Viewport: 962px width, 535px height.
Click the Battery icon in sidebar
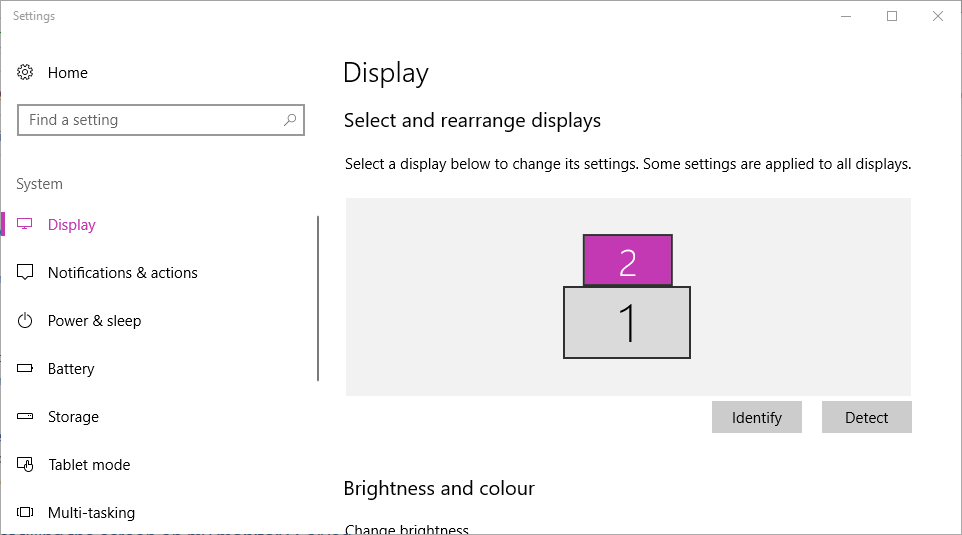(x=26, y=368)
